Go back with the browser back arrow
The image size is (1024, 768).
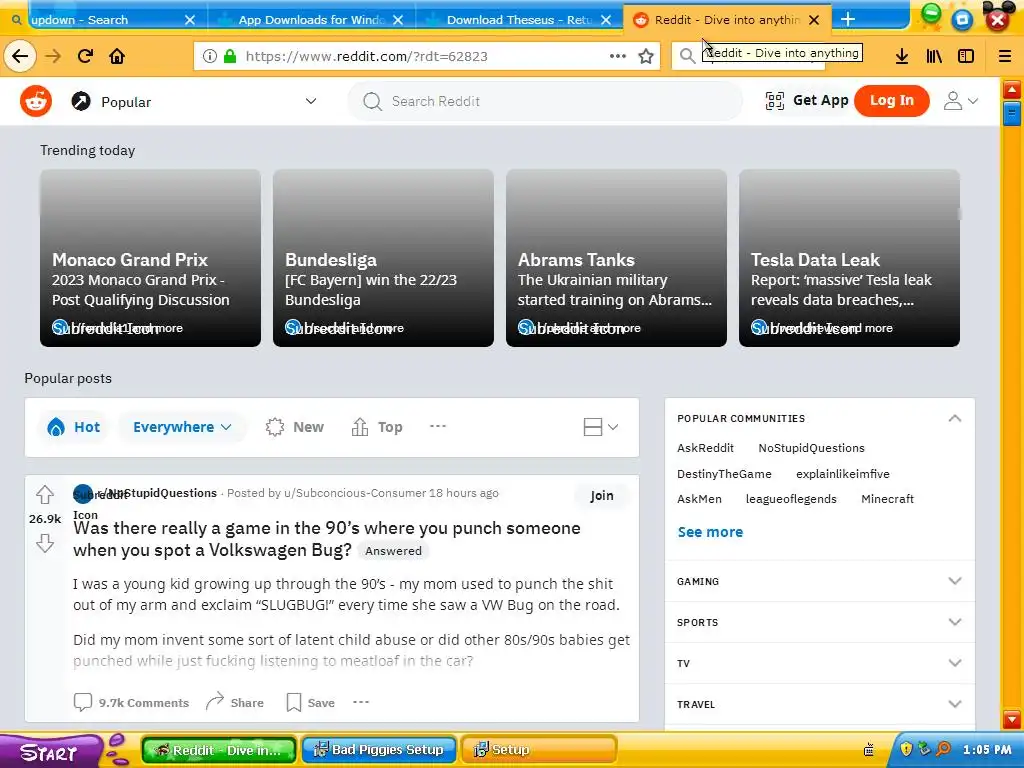point(20,56)
